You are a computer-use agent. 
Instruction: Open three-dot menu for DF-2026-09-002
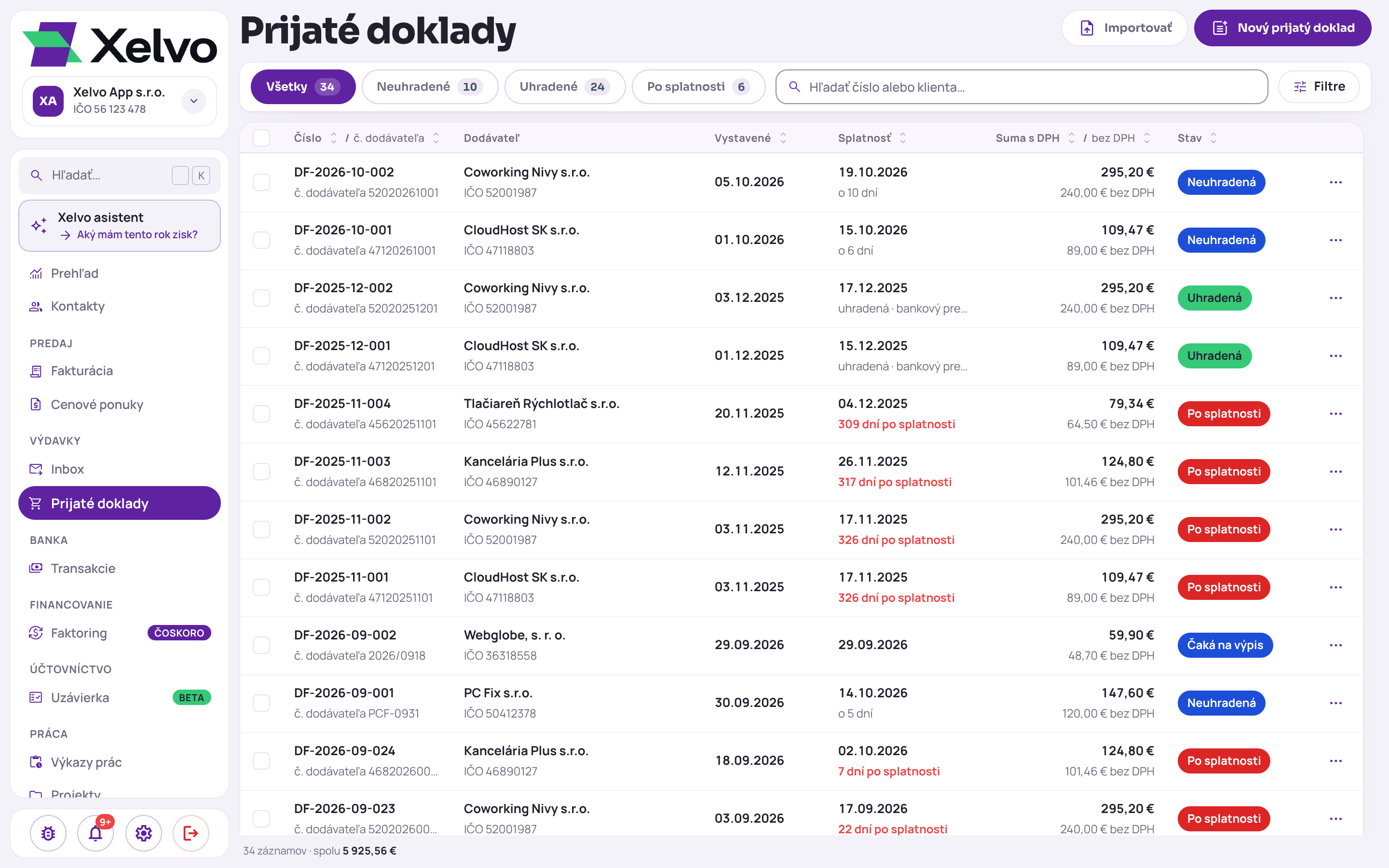pos(1335,645)
